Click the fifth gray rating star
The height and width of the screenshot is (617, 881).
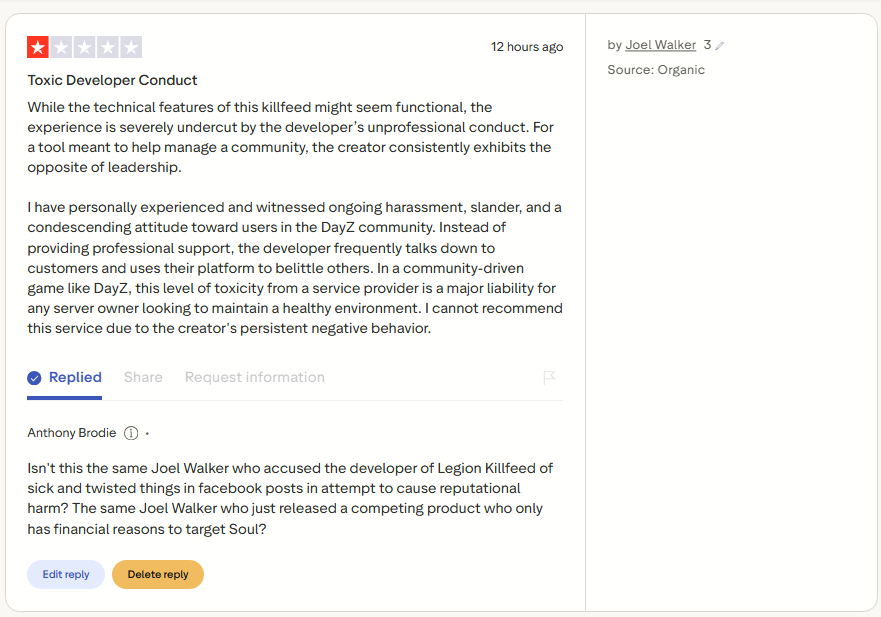tap(130, 47)
